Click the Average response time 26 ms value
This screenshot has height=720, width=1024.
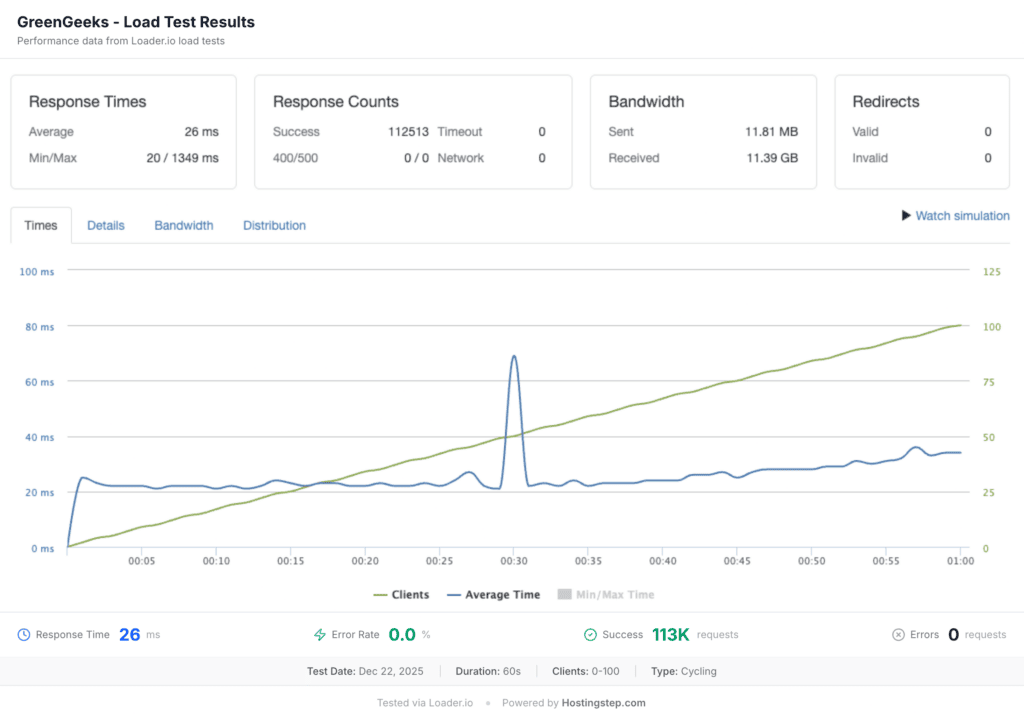pyautogui.click(x=201, y=132)
